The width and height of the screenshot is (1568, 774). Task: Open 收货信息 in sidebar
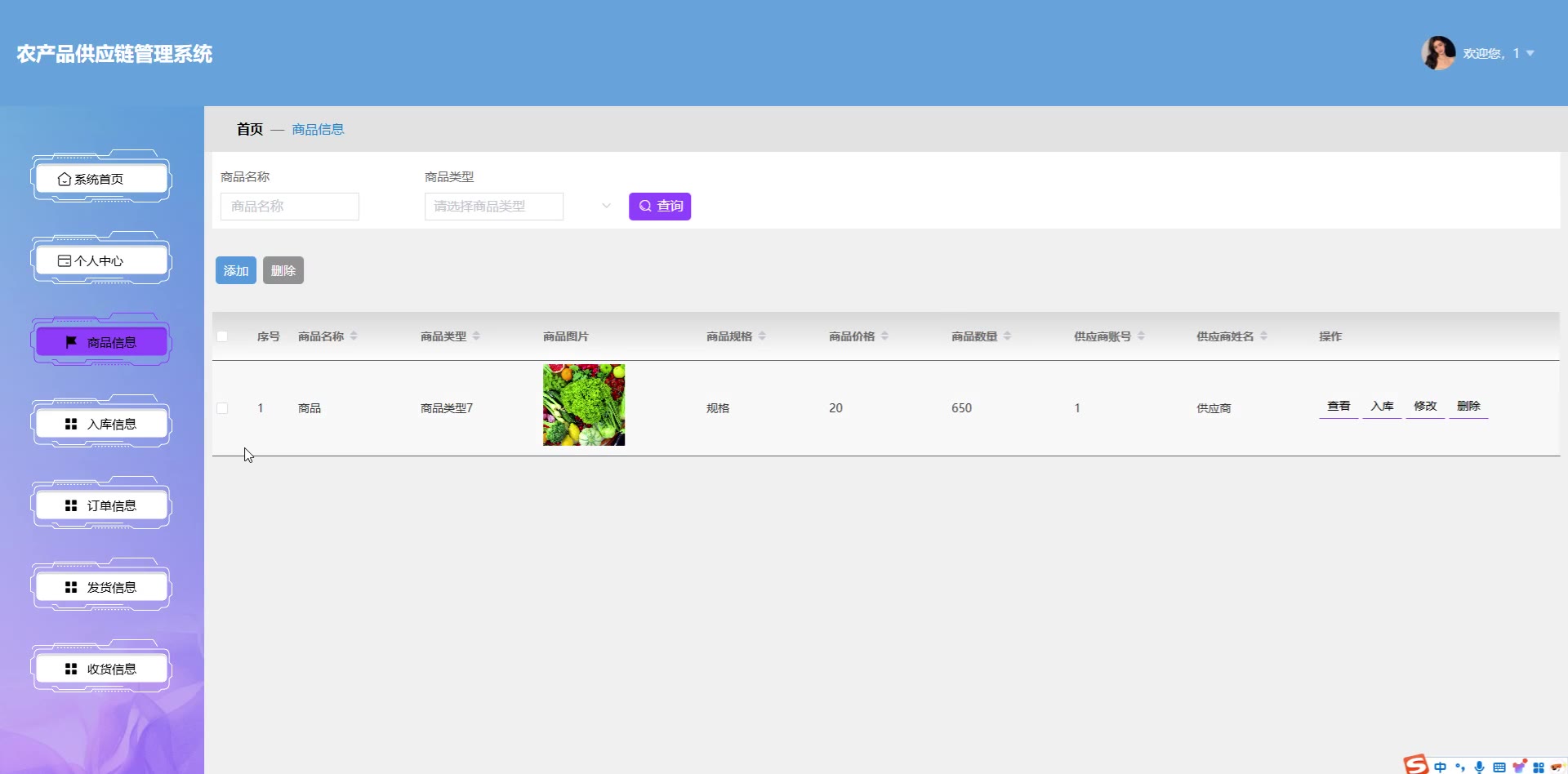tap(101, 669)
